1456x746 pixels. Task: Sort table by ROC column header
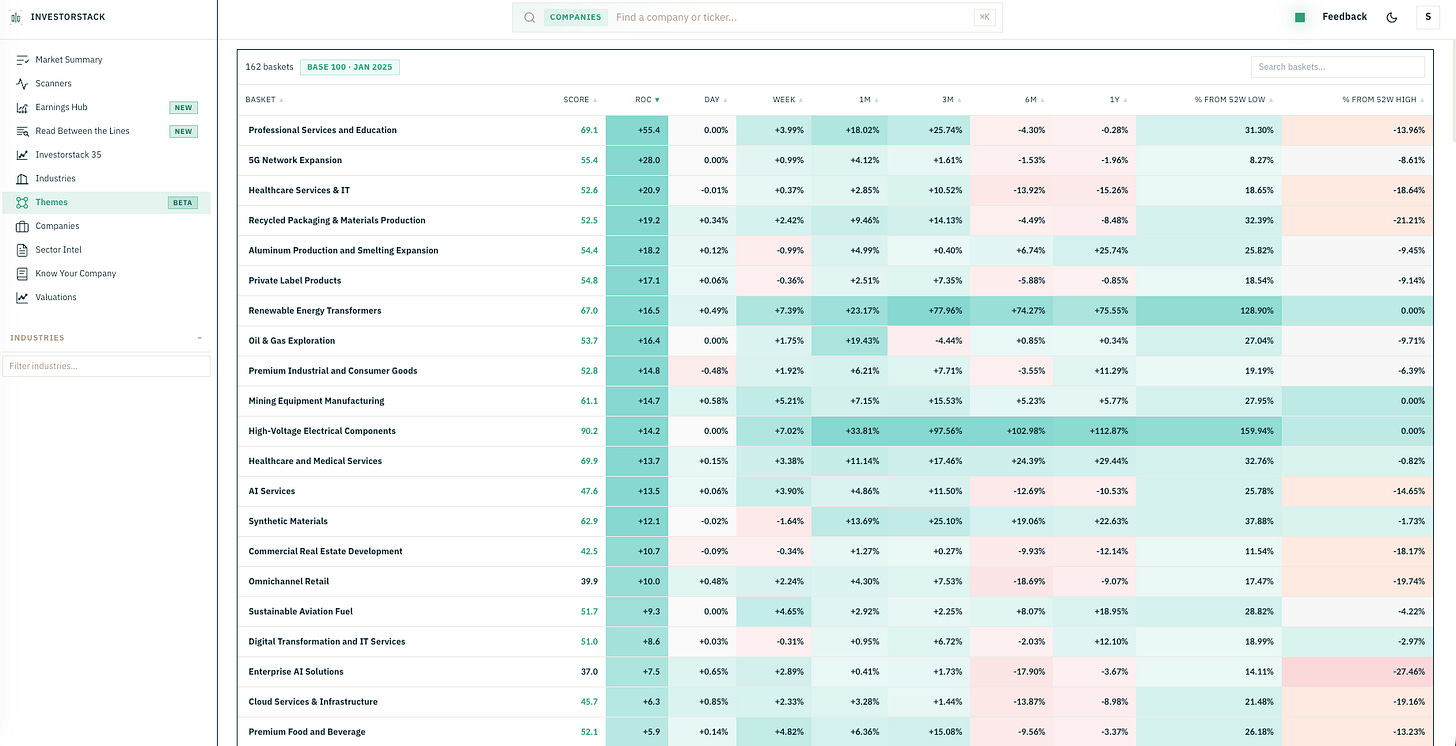tap(647, 100)
